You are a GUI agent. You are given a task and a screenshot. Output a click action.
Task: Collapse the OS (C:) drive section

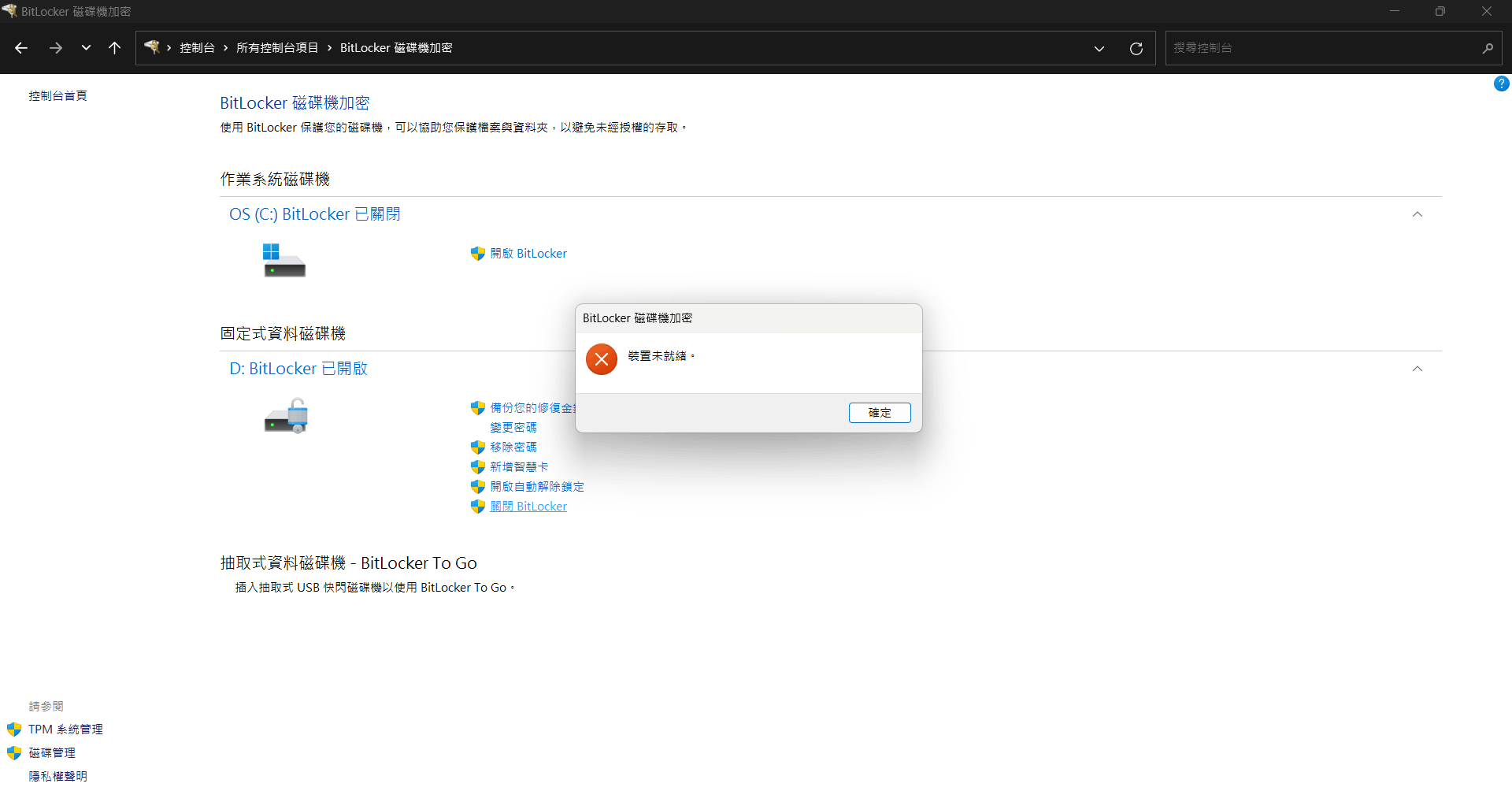(1417, 214)
